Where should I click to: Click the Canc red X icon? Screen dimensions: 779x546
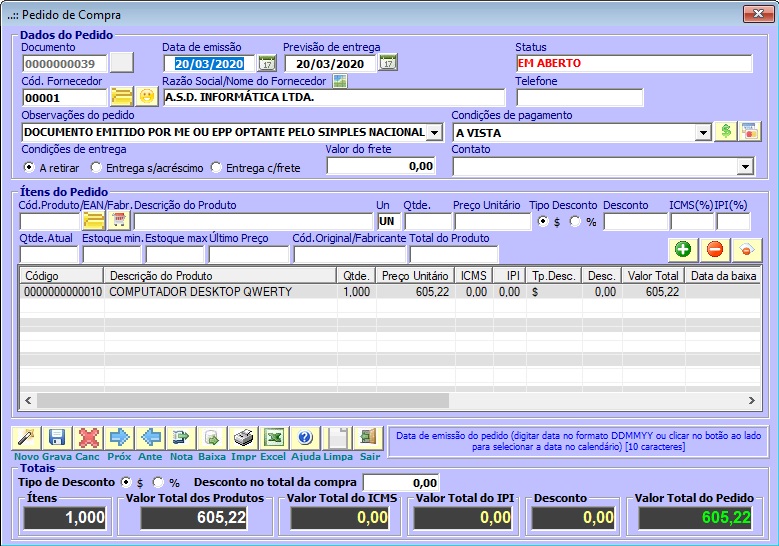88,438
